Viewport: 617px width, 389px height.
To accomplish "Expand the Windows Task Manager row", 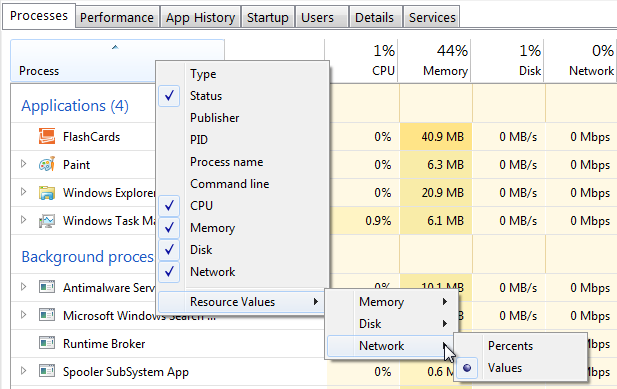I will 24,219.
